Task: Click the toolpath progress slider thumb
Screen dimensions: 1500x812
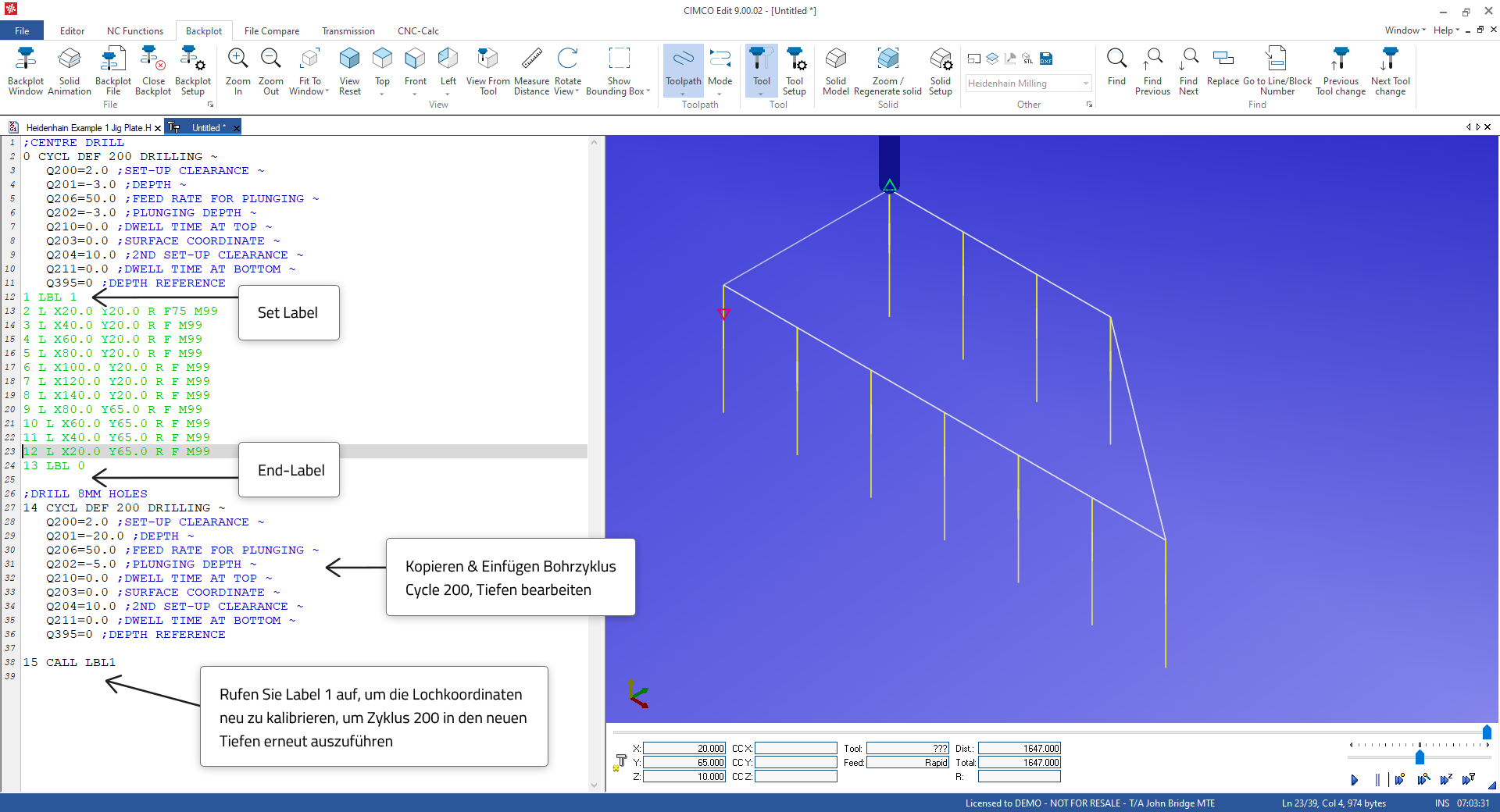Action: [x=1487, y=732]
